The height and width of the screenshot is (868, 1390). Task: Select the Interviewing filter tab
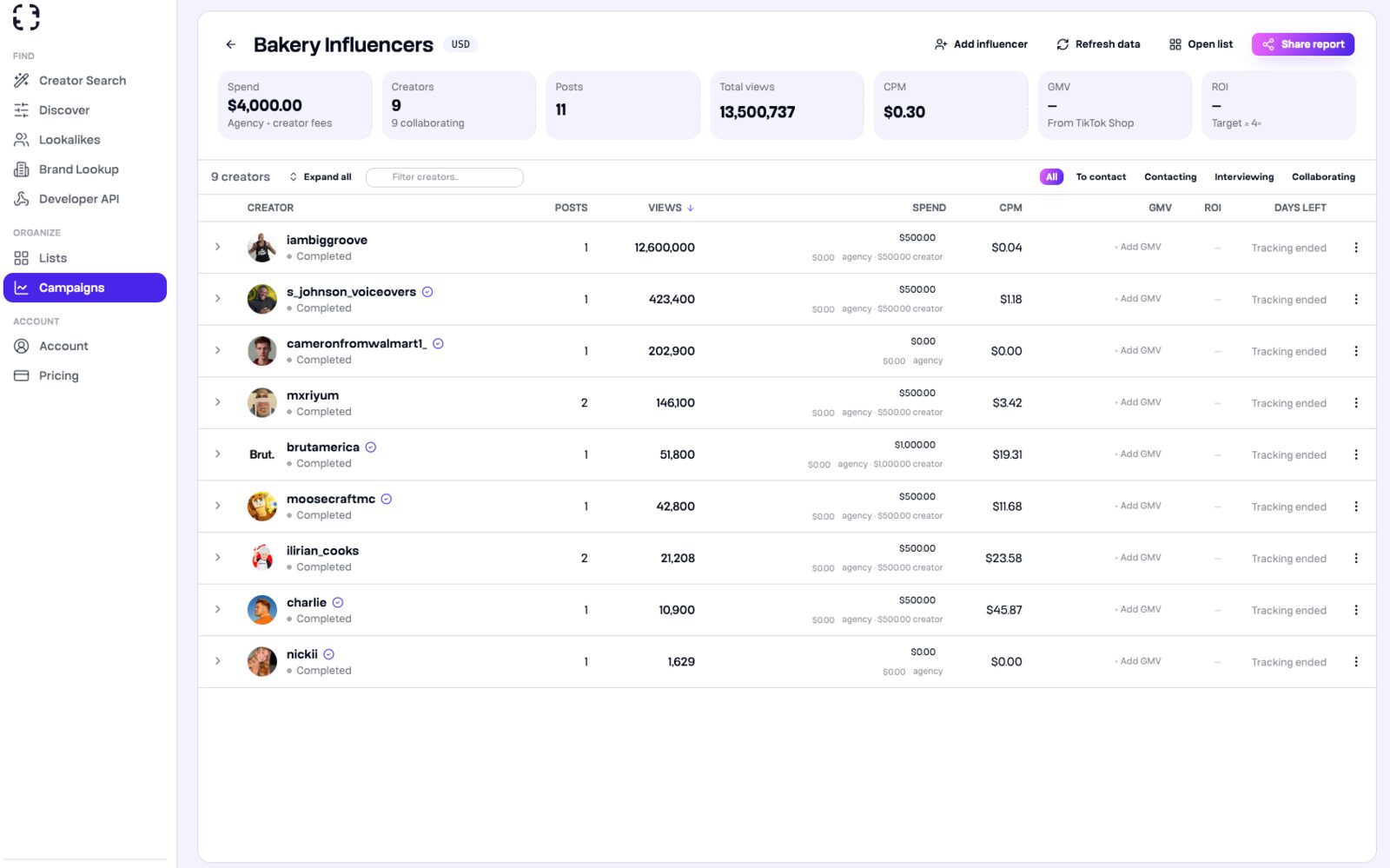pos(1244,177)
